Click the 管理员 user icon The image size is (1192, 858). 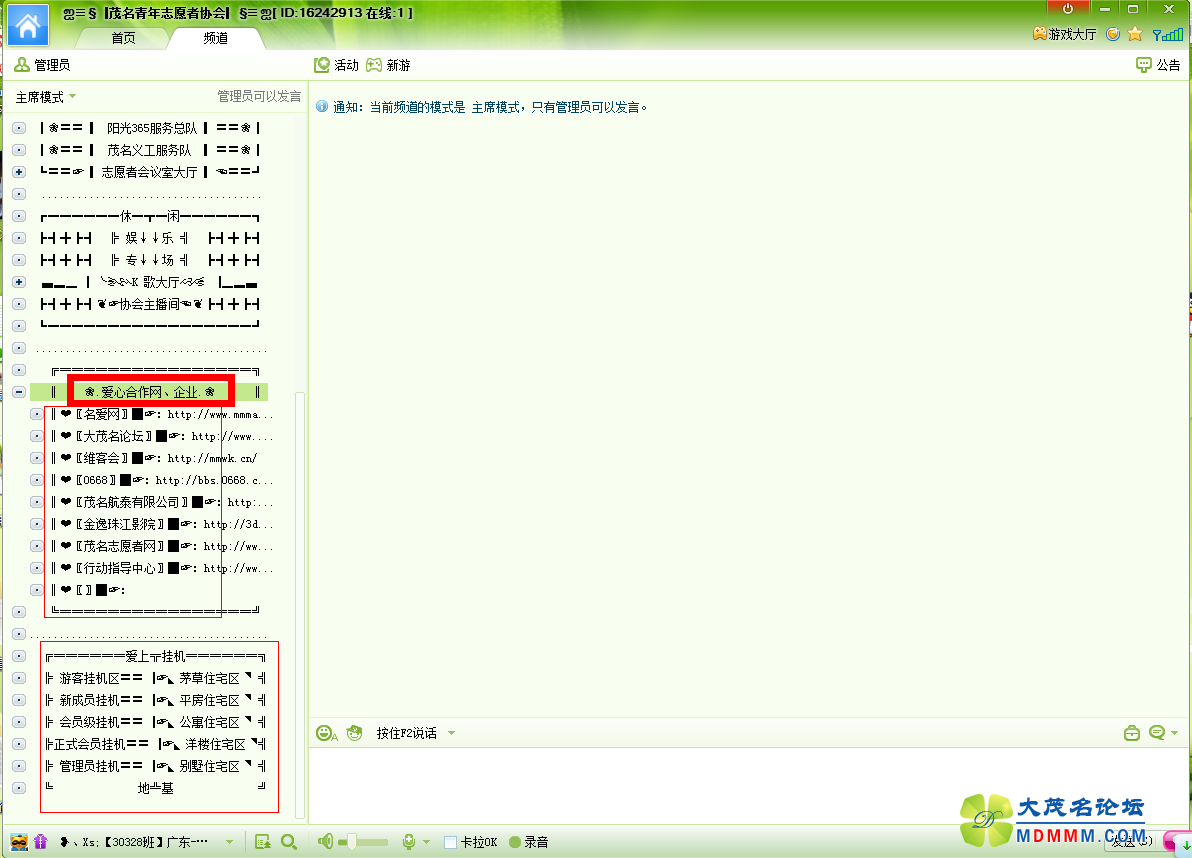coord(22,65)
